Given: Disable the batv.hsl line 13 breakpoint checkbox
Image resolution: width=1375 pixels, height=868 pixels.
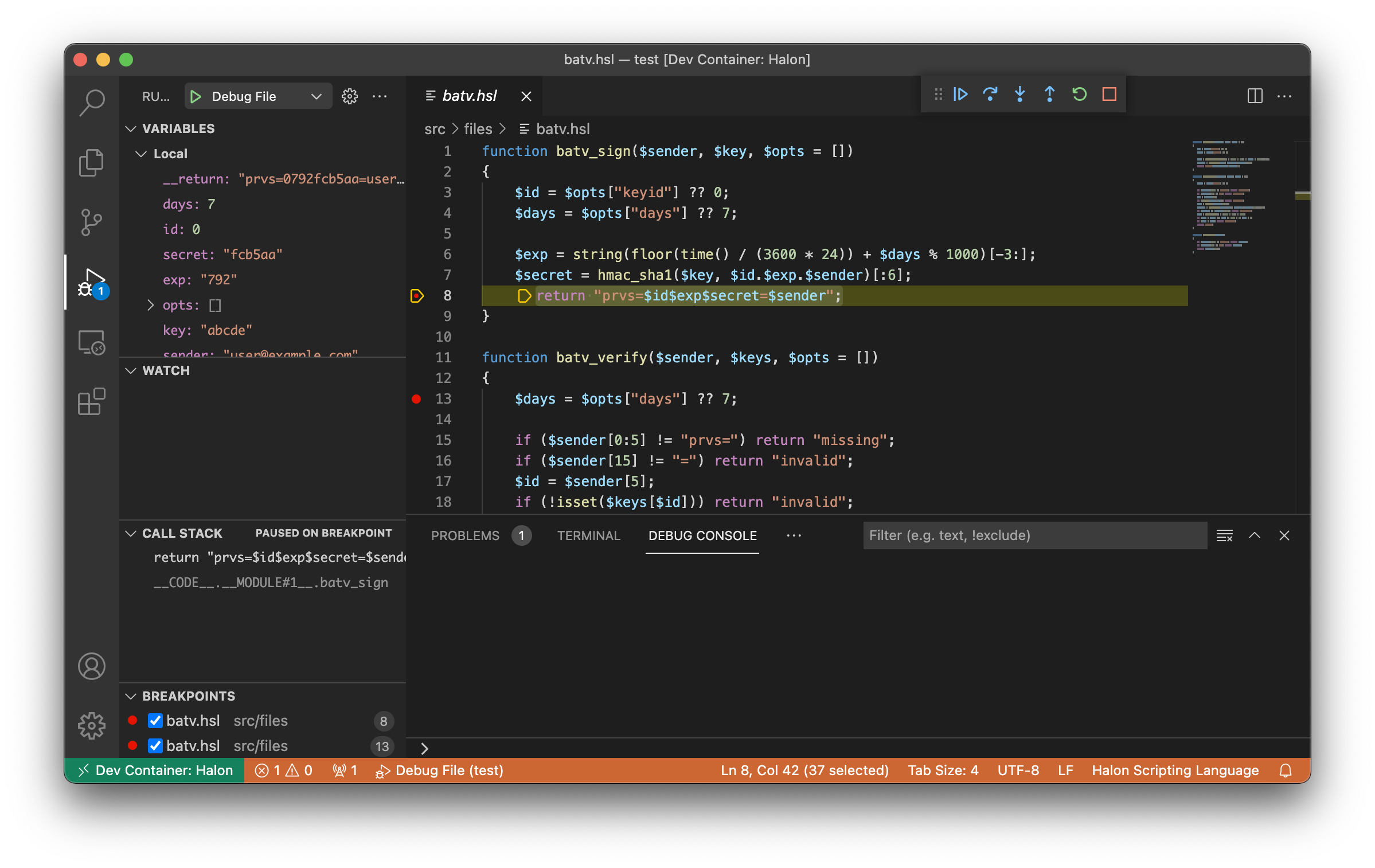Looking at the screenshot, I should [x=155, y=746].
